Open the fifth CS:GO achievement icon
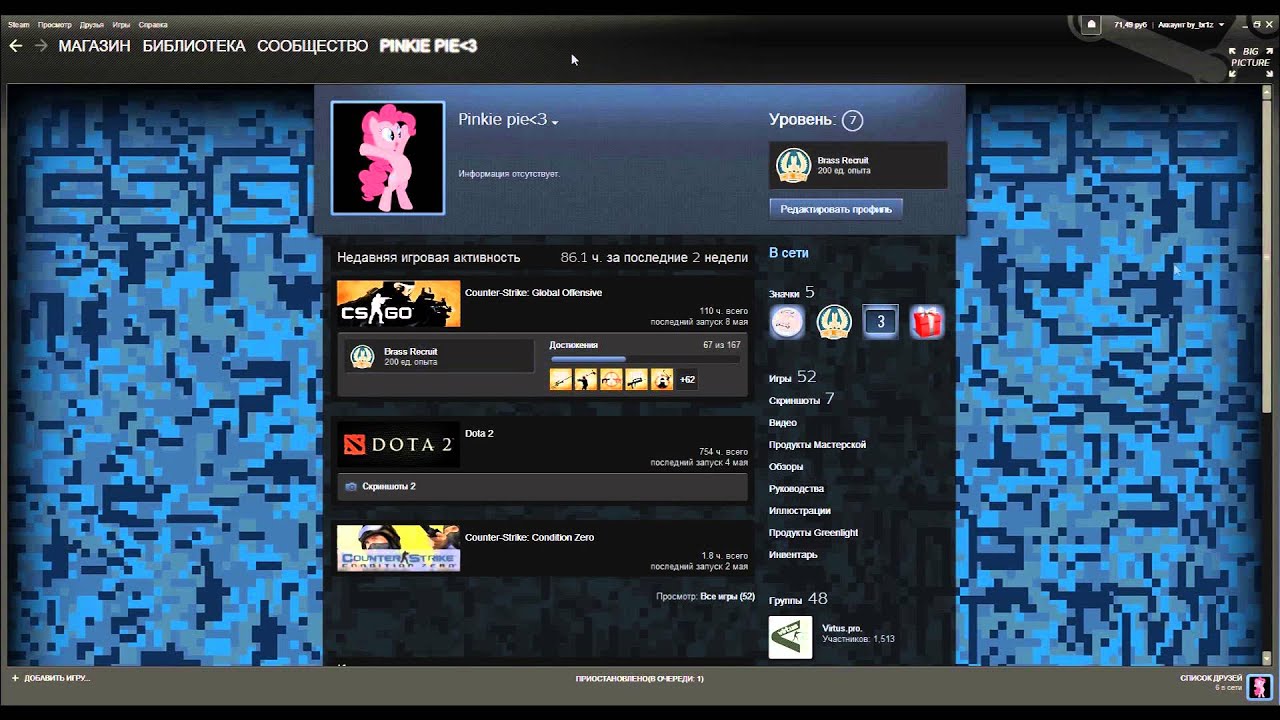This screenshot has height=720, width=1280. pos(661,379)
